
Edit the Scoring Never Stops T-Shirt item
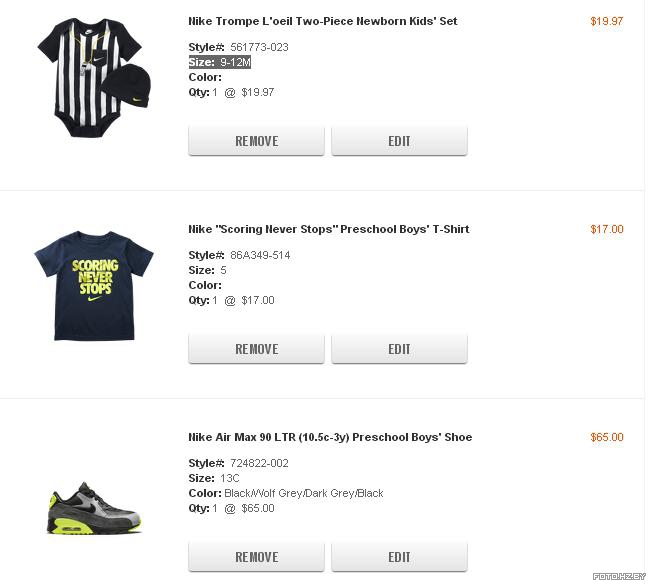(x=399, y=349)
